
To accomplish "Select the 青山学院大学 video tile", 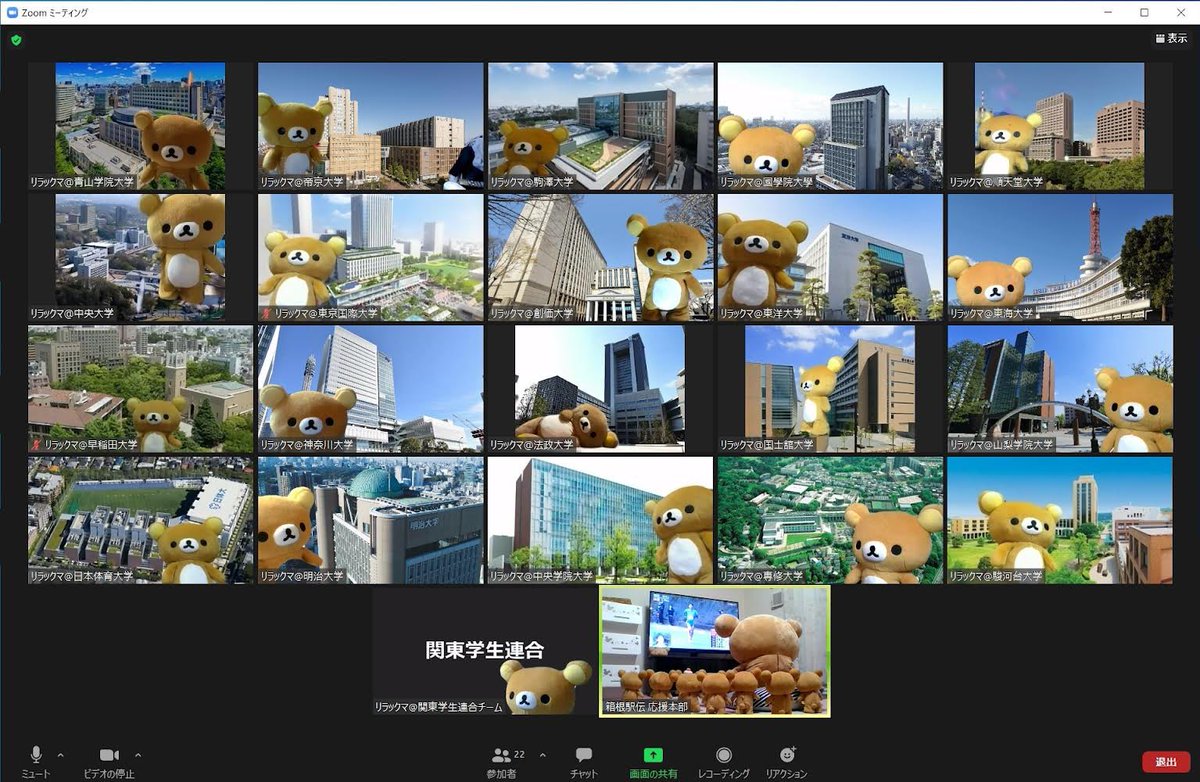I will point(141,126).
